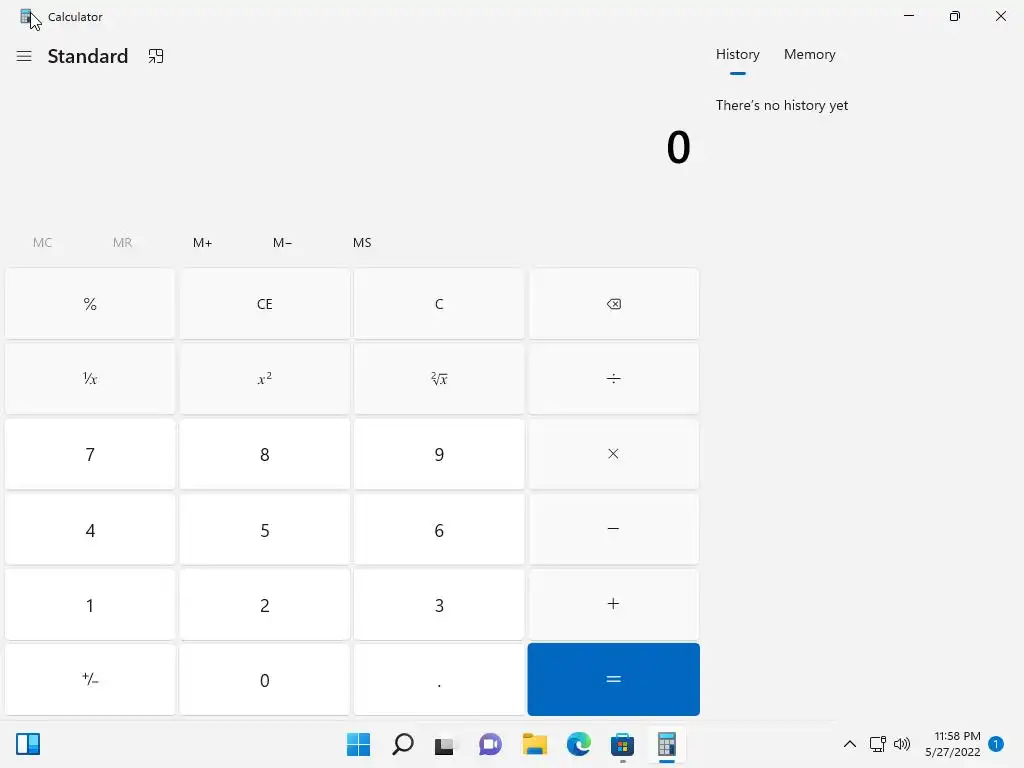Open the Widgets panel on taskbar
1024x768 pixels.
(28, 744)
